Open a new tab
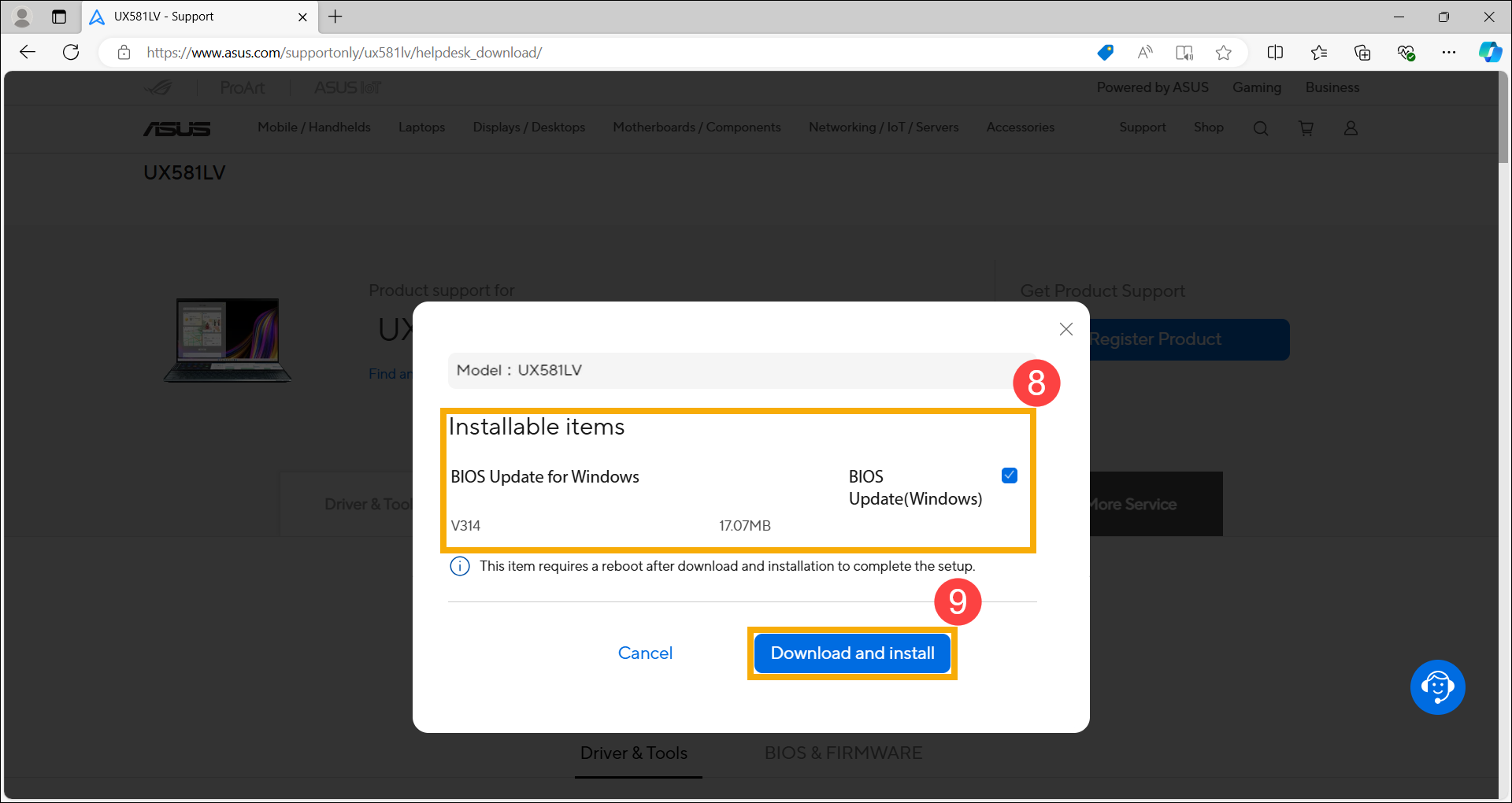Viewport: 1512px width, 803px height. tap(335, 17)
